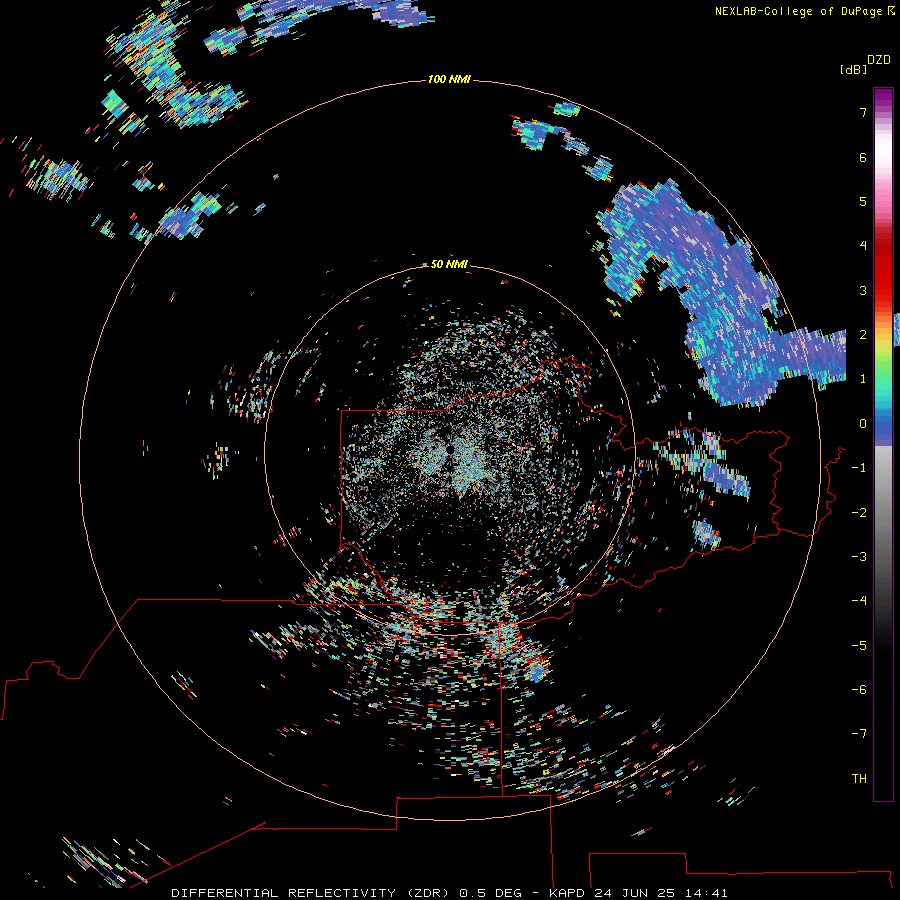Image resolution: width=900 pixels, height=900 pixels.
Task: Click the '100 NMI' range ring label
Action: [x=449, y=79]
